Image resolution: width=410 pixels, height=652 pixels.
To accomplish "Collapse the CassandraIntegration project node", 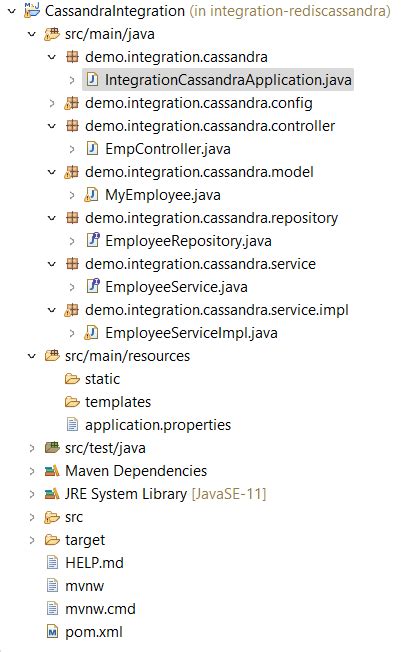I will point(12,11).
